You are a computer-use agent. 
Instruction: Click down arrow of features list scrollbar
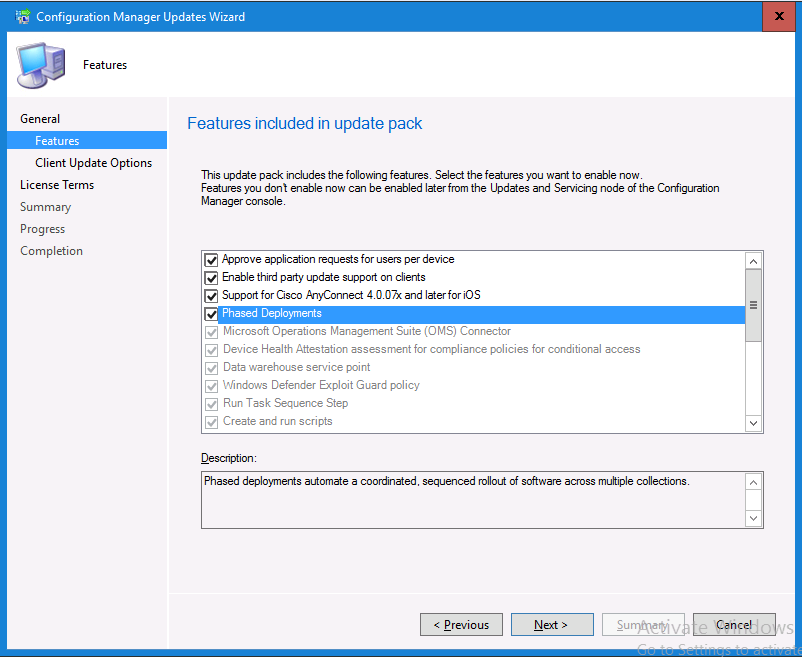pos(753,423)
